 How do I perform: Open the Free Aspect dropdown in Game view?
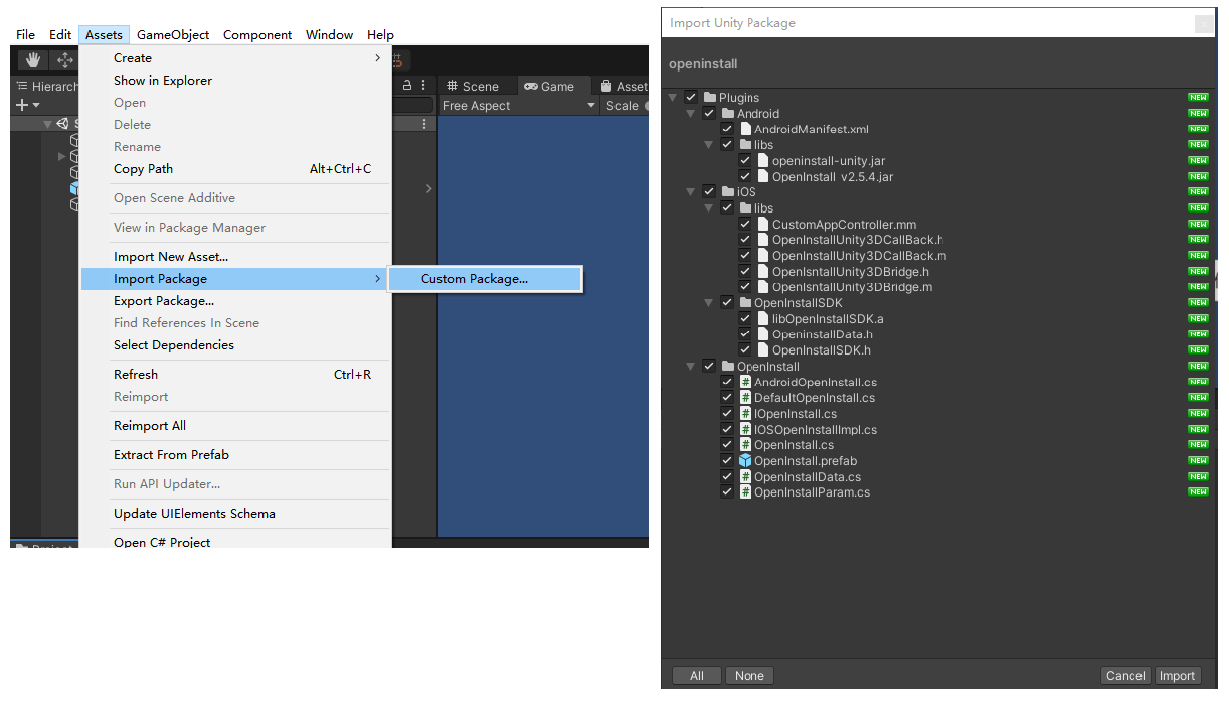519,106
